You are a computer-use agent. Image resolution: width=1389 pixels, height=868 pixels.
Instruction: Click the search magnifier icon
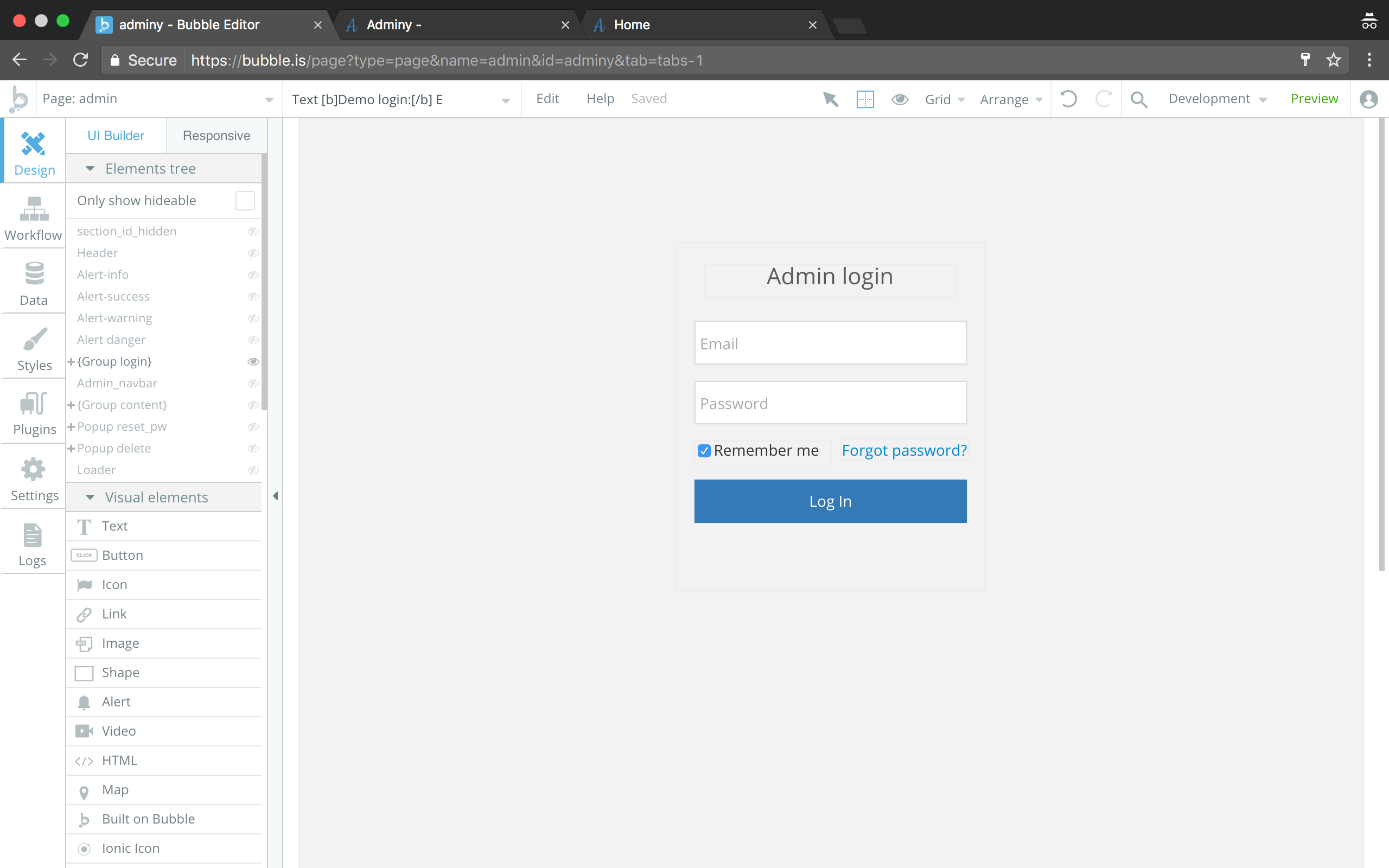pyautogui.click(x=1139, y=99)
